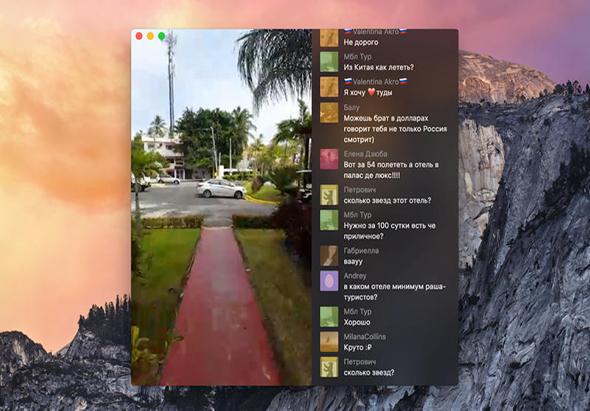Select the username Елена Дзюба
This screenshot has height=411, width=590.
[365, 154]
